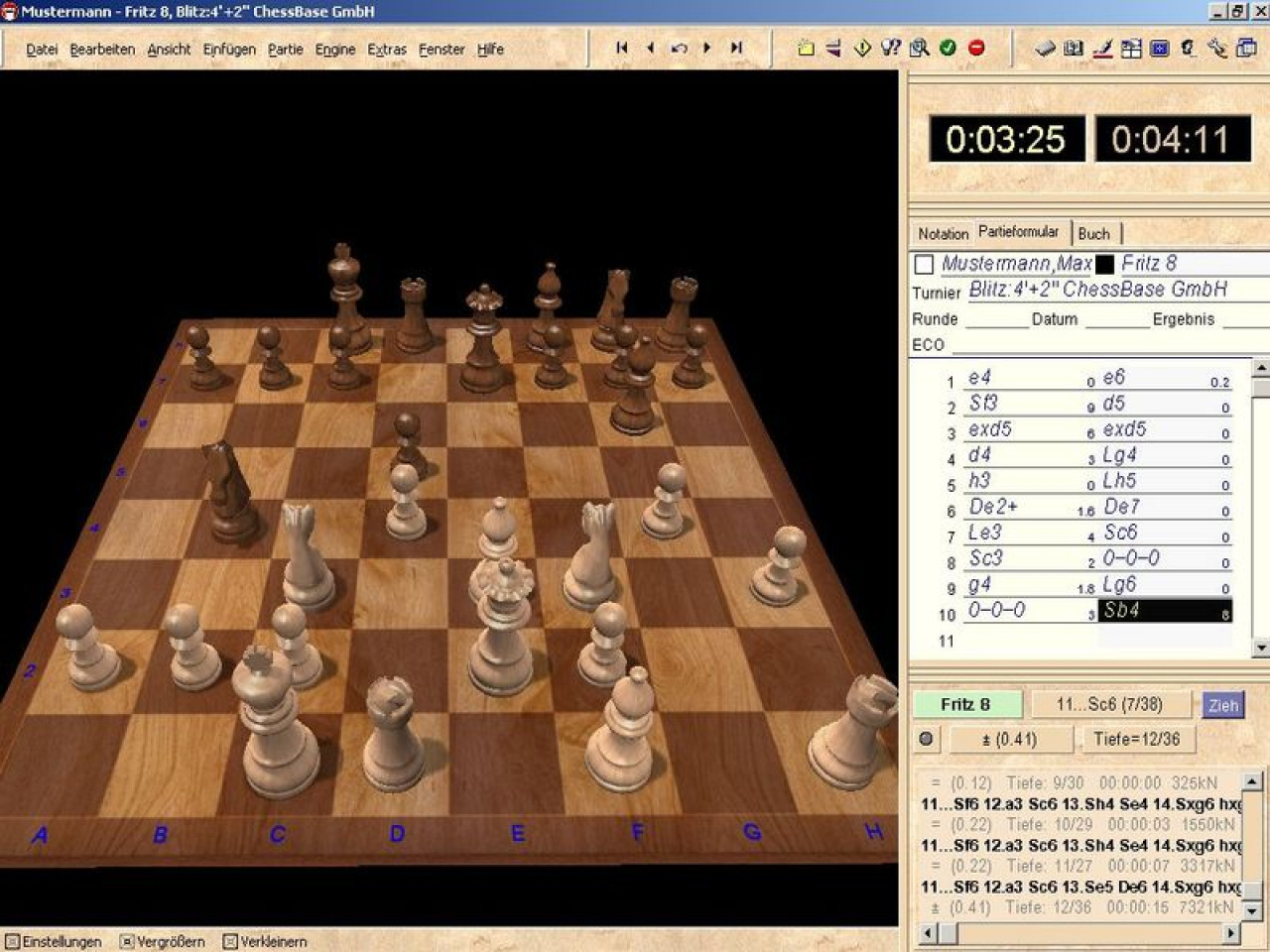Jump to the end of the game
Image resolution: width=1270 pixels, height=952 pixels.
pyautogui.click(x=736, y=48)
